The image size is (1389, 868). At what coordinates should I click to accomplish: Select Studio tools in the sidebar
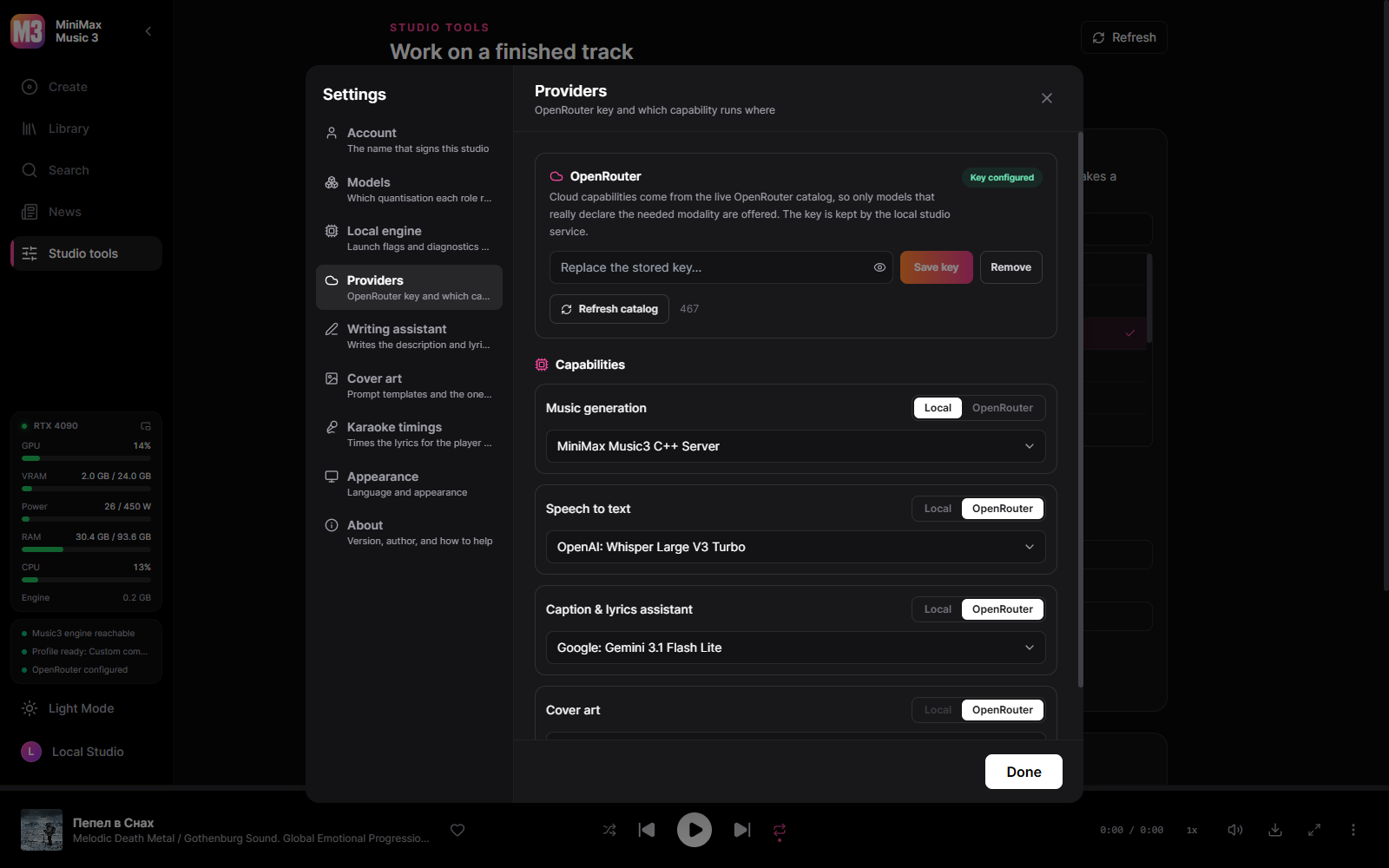click(x=86, y=253)
